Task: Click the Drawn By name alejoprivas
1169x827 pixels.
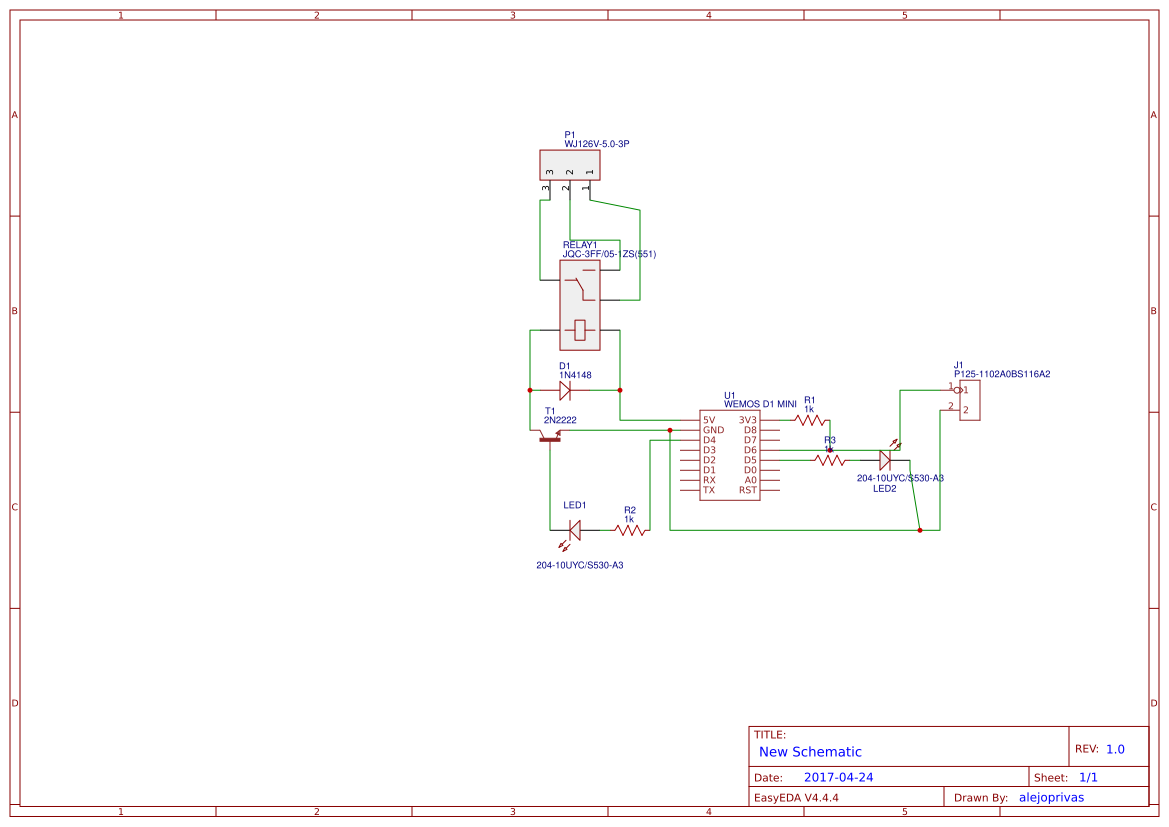Action: point(1051,797)
